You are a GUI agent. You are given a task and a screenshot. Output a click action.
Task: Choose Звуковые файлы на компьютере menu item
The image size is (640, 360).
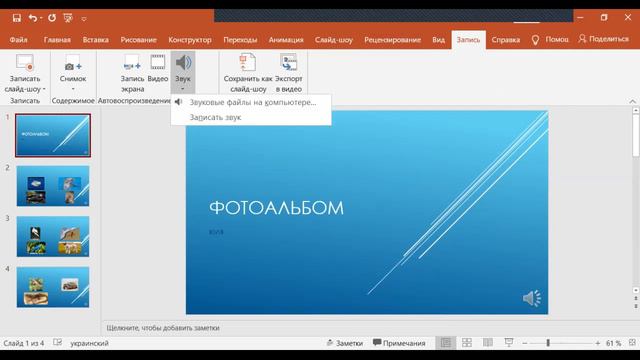pyautogui.click(x=251, y=102)
